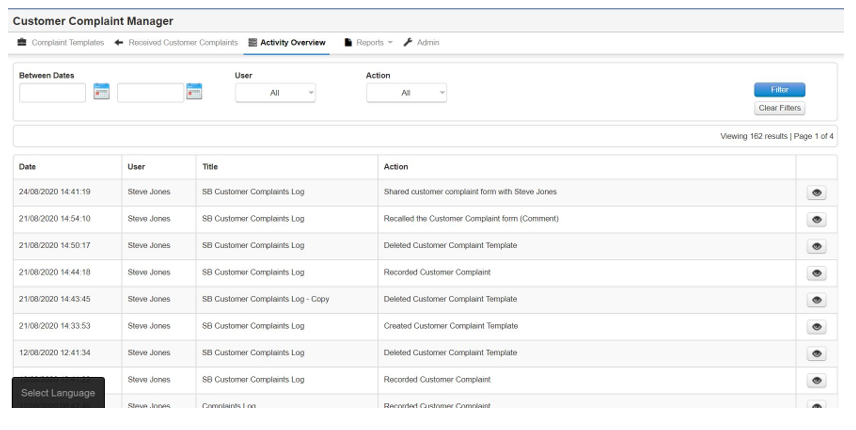Click the User column header
Screen dimensions: 856x430
click(x=136, y=166)
